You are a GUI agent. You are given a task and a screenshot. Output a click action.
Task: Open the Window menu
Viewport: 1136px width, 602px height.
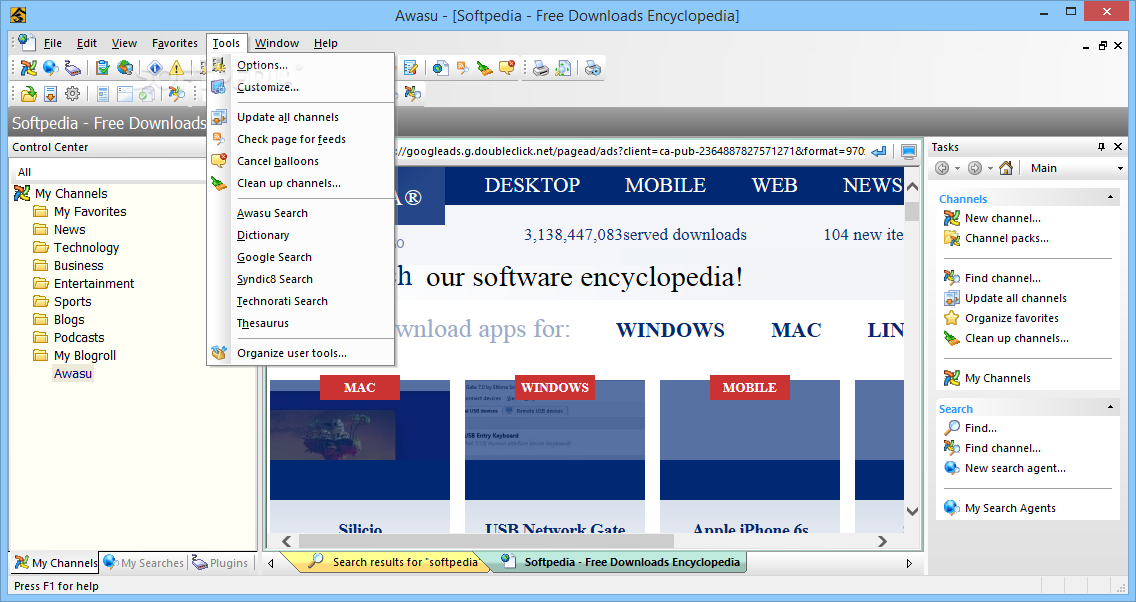coord(277,43)
